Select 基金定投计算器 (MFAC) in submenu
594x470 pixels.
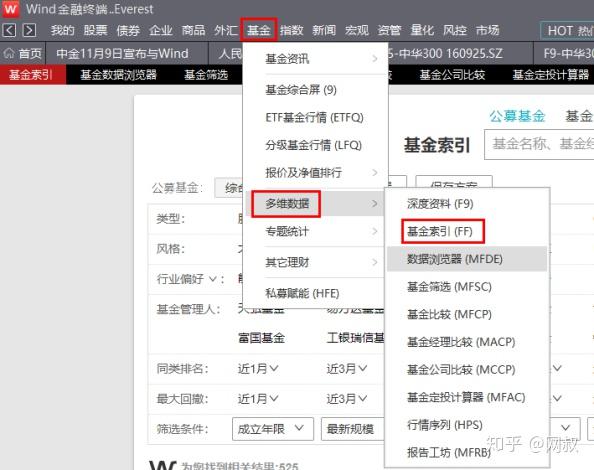point(467,397)
